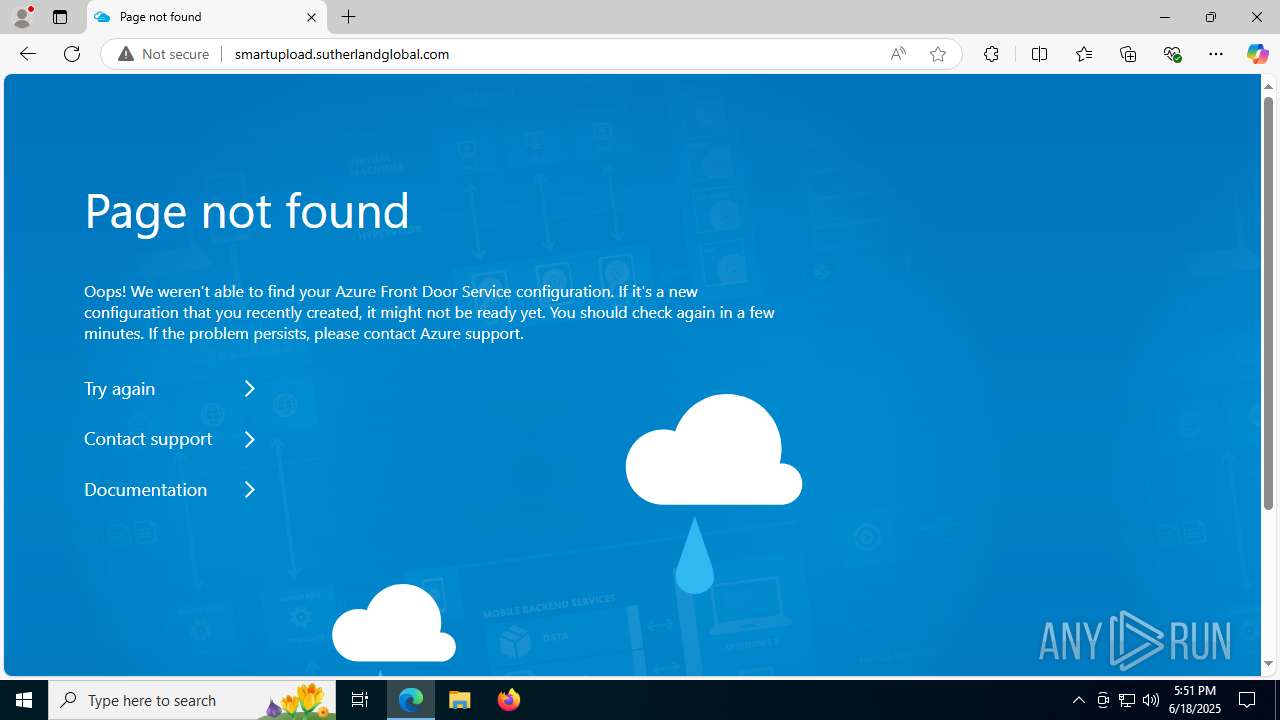Viewport: 1280px width, 720px height.
Task: Open Browser essentials
Action: coord(1172,54)
